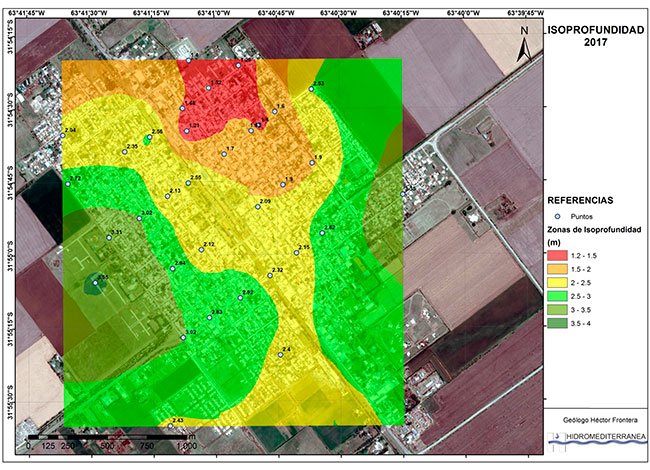
Task: Click the 1.000 scale bar label
Action: point(187,446)
